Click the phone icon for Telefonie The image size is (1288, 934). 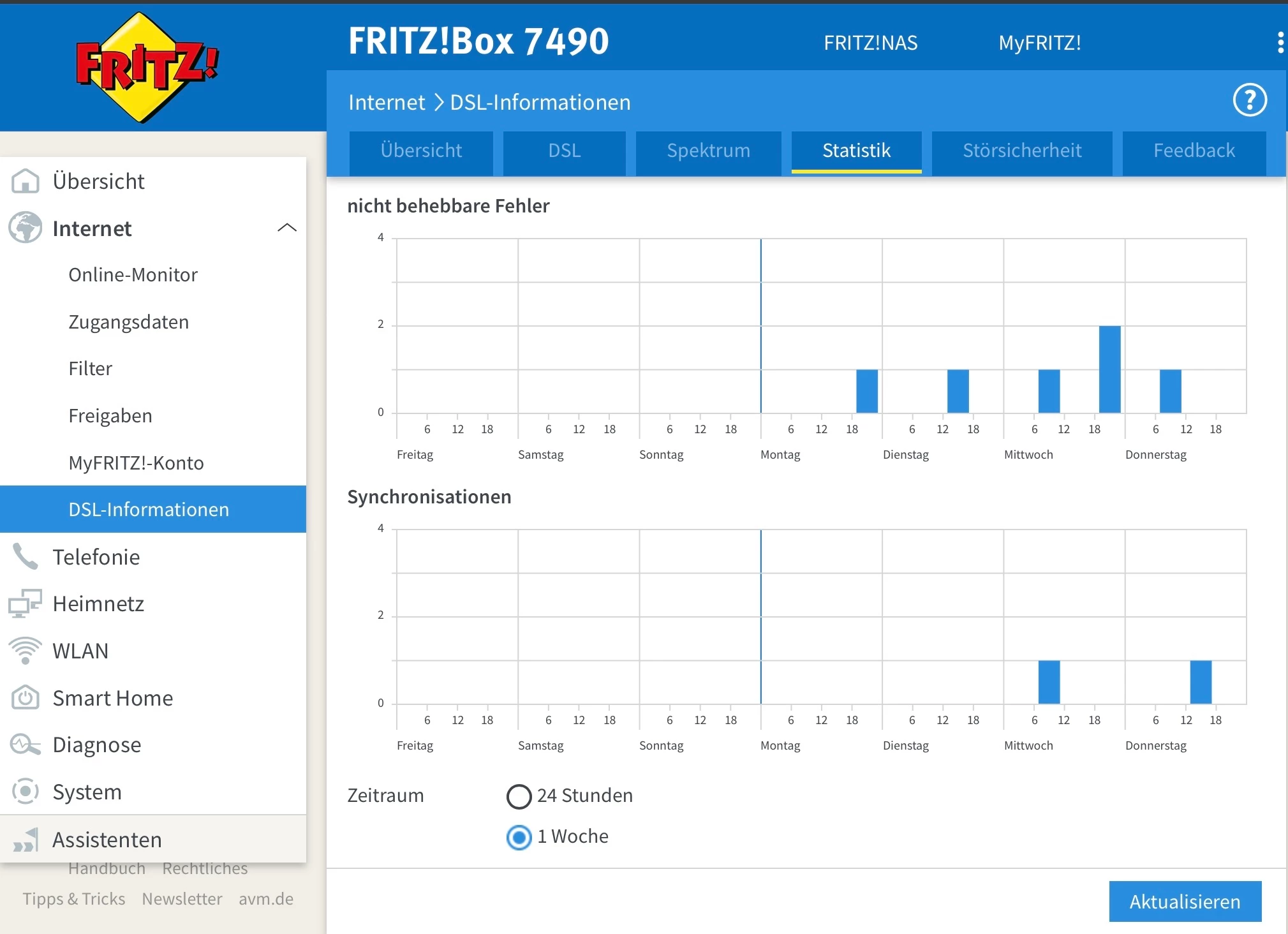26,557
